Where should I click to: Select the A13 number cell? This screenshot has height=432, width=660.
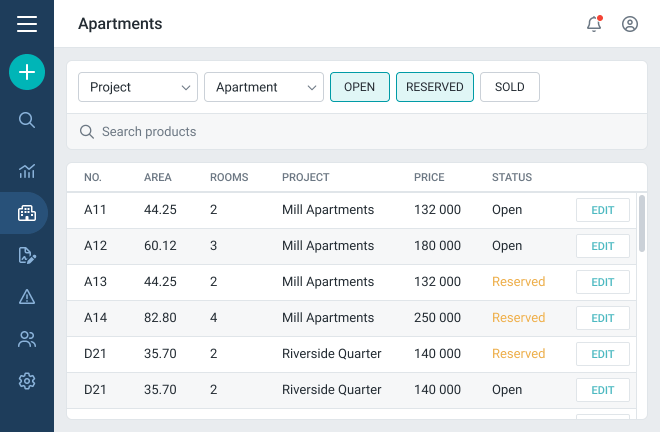pos(96,282)
